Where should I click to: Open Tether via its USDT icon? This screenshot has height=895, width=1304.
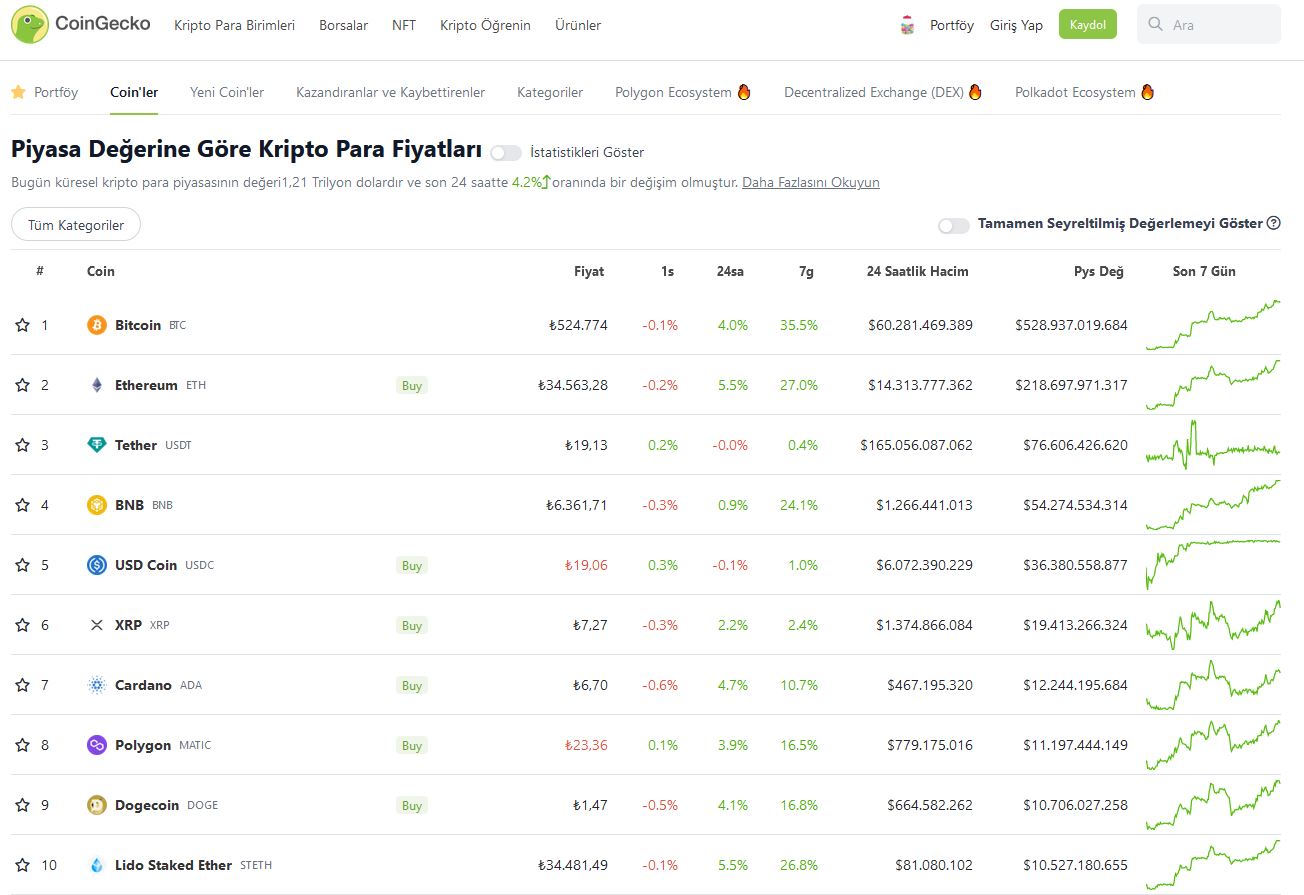pos(95,445)
